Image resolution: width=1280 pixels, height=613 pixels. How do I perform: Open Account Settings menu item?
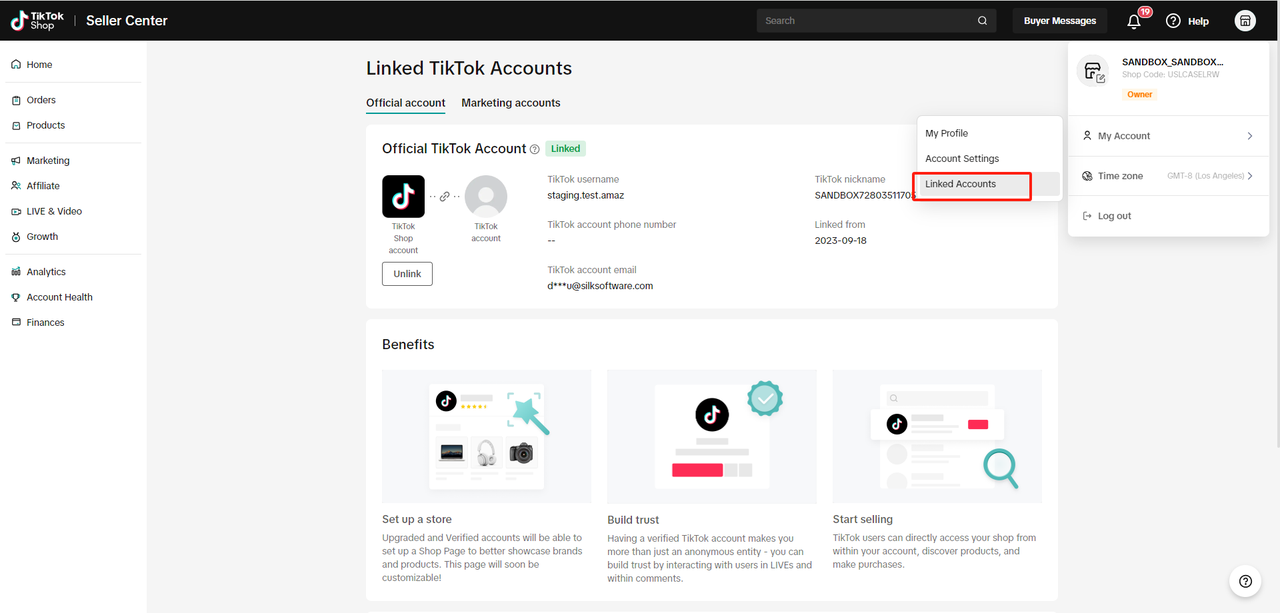(961, 159)
